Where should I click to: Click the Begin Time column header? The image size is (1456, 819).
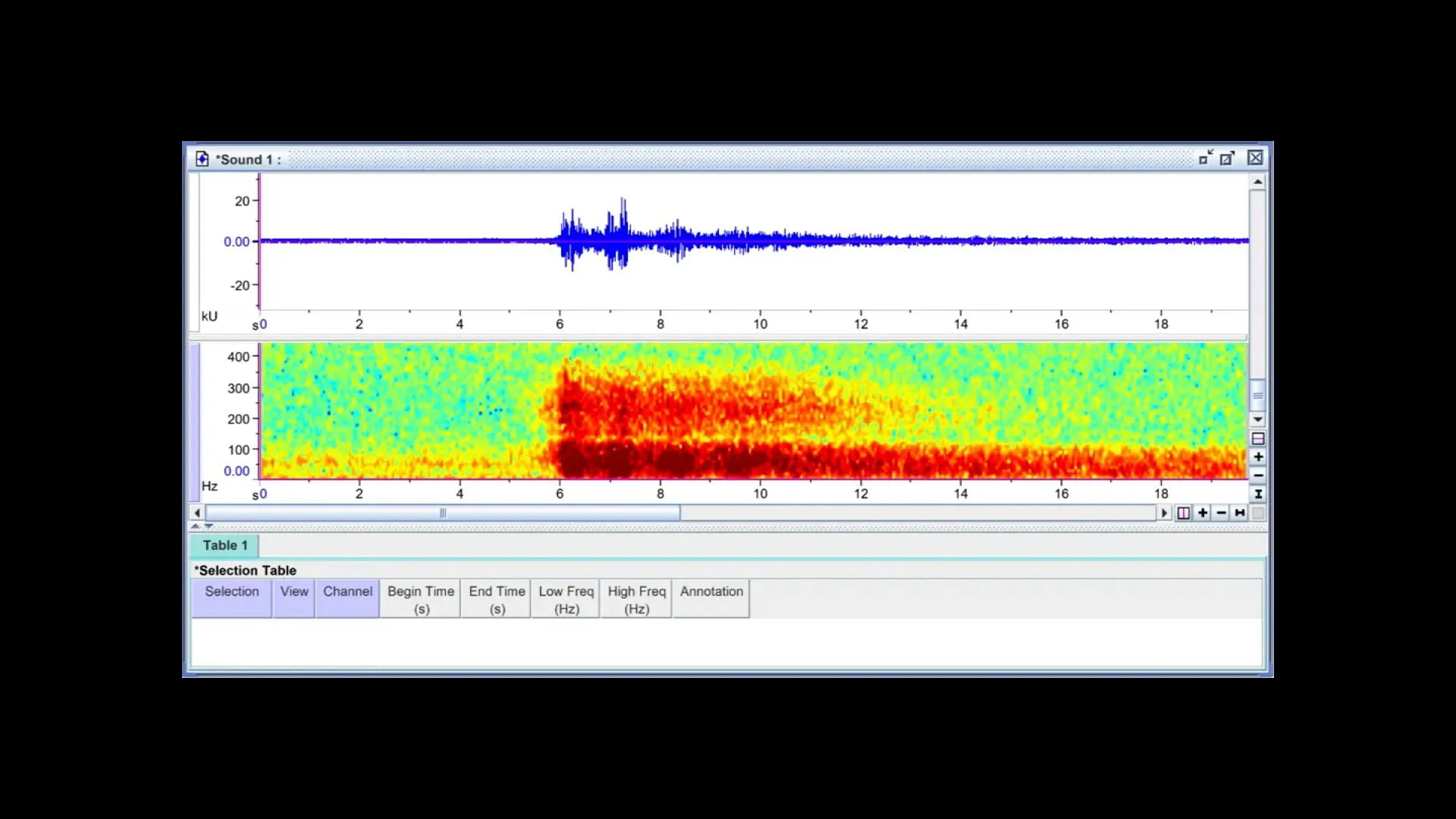pos(420,599)
